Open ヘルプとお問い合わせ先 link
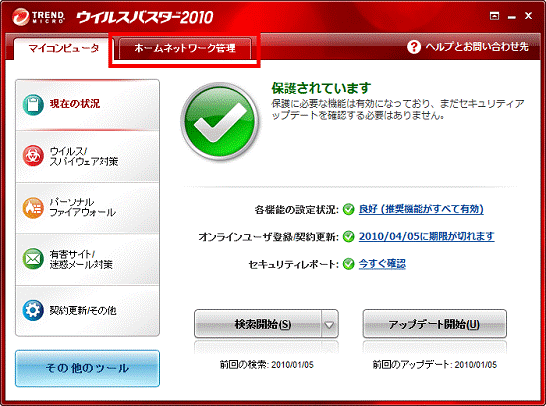 coord(477,47)
